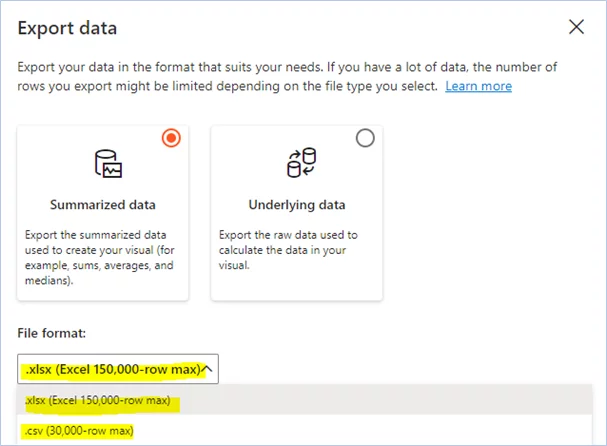Click the export row-limit explanation paragraph
Screen dimensions: 607x446
(x=287, y=76)
